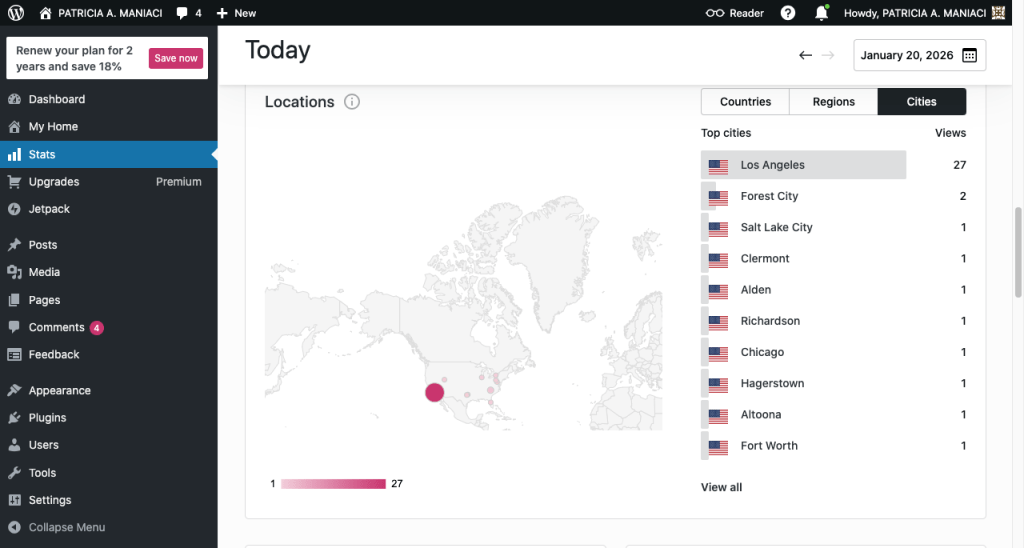Switch to the Regions tab
The height and width of the screenshot is (548, 1024).
(x=833, y=102)
